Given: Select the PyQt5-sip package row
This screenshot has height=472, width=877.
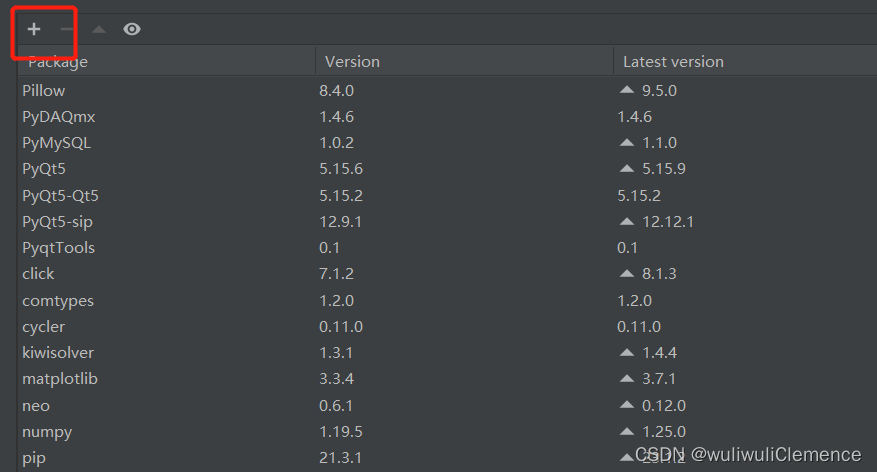Looking at the screenshot, I should pyautogui.click(x=447, y=221).
